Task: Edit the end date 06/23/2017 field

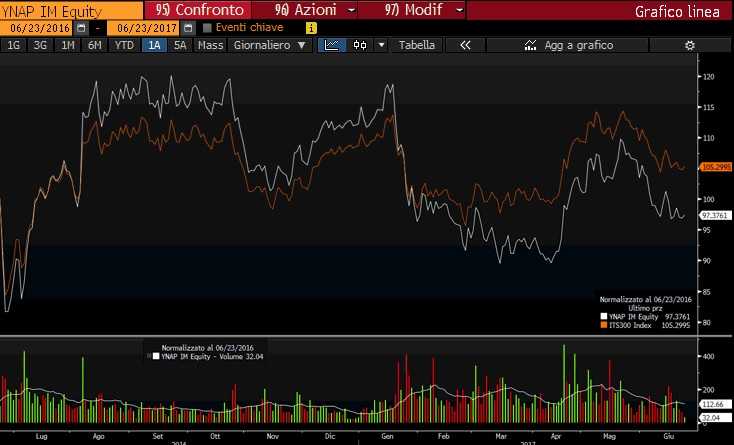Action: click(x=143, y=28)
